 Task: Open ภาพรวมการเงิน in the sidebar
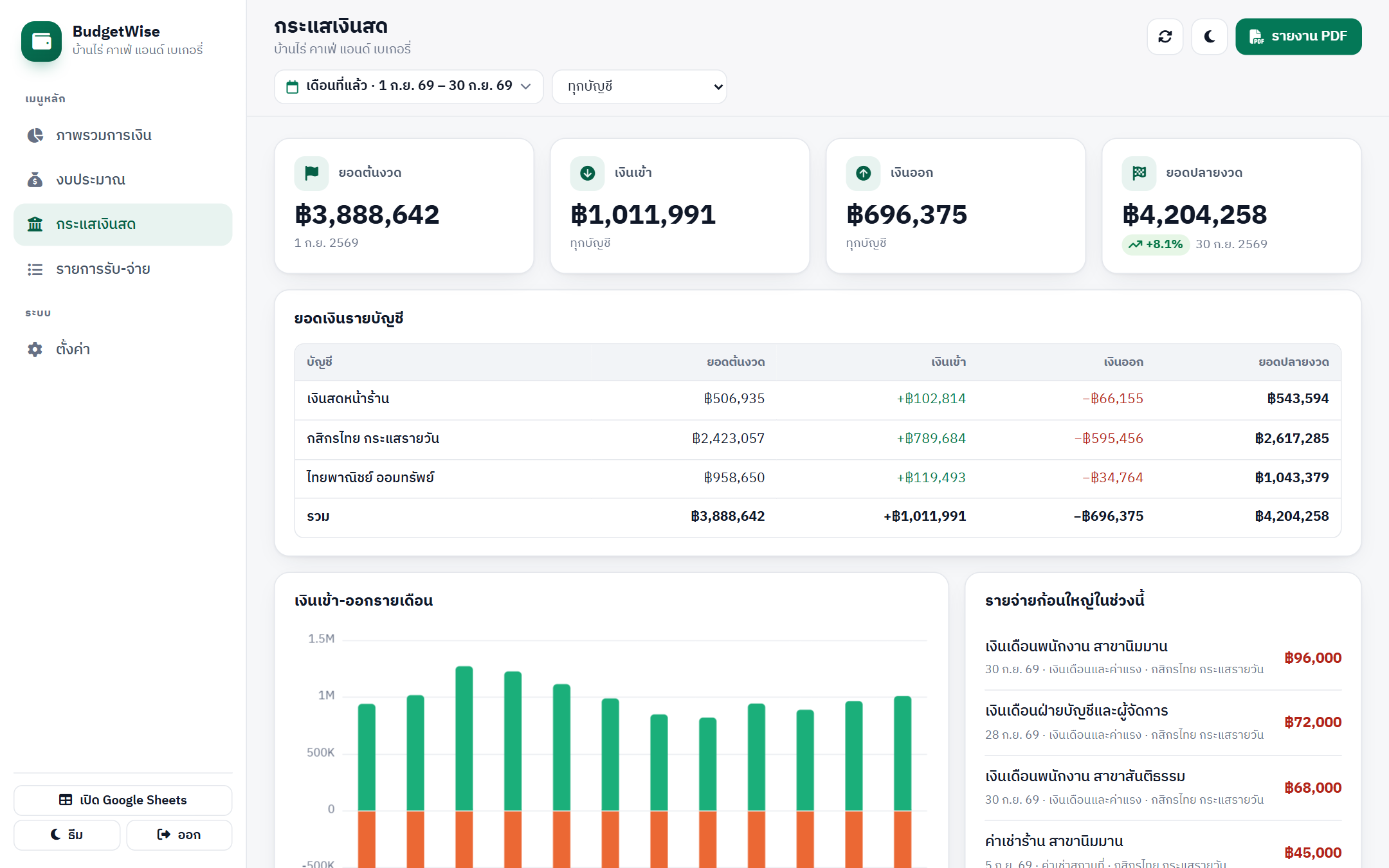(x=123, y=135)
